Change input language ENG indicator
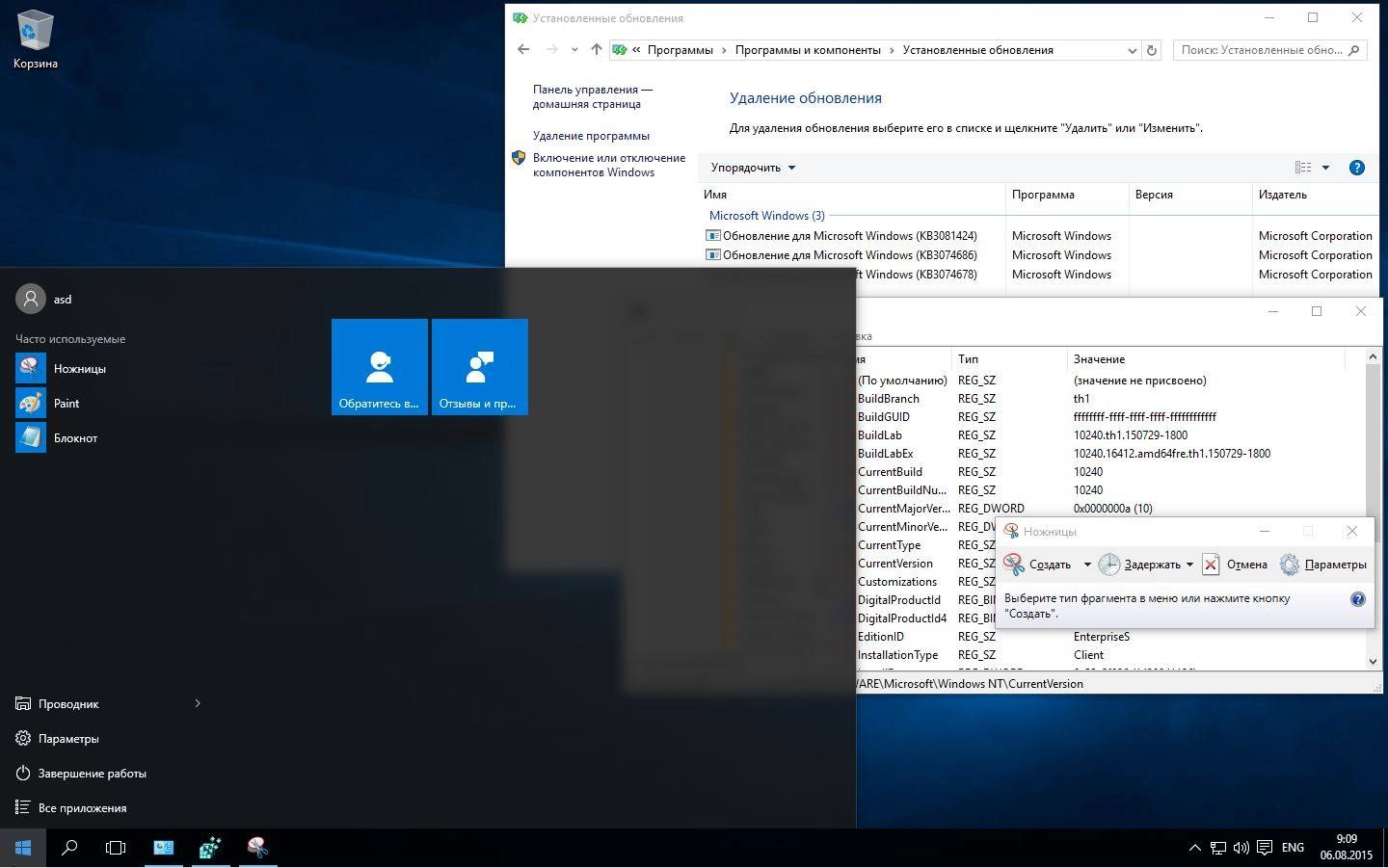Viewport: 1388px width, 868px height. click(1293, 848)
